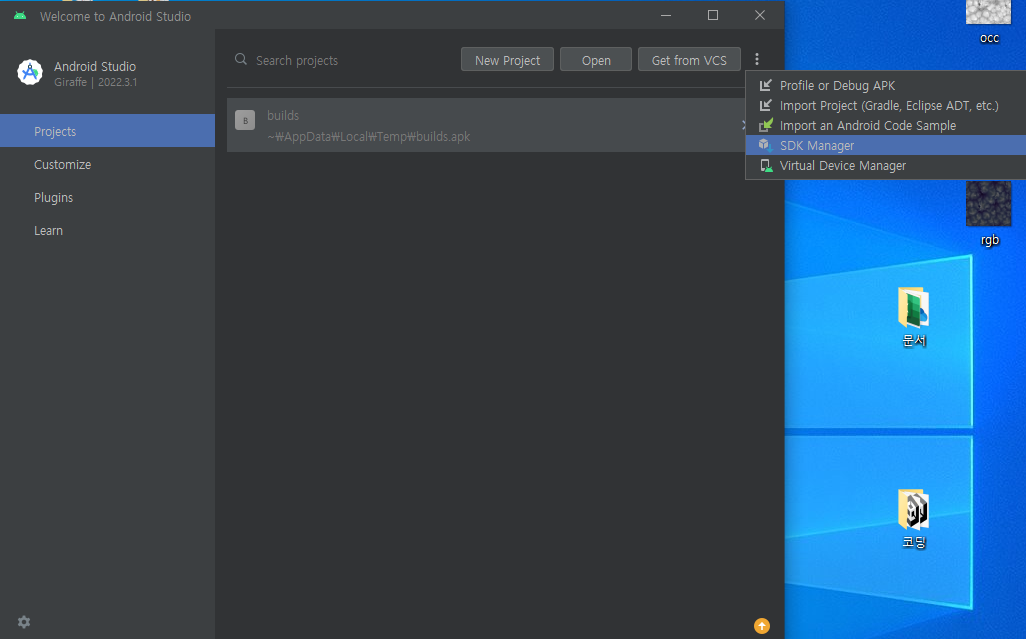
Task: Open the 문서 folder on desktop
Action: point(913,317)
